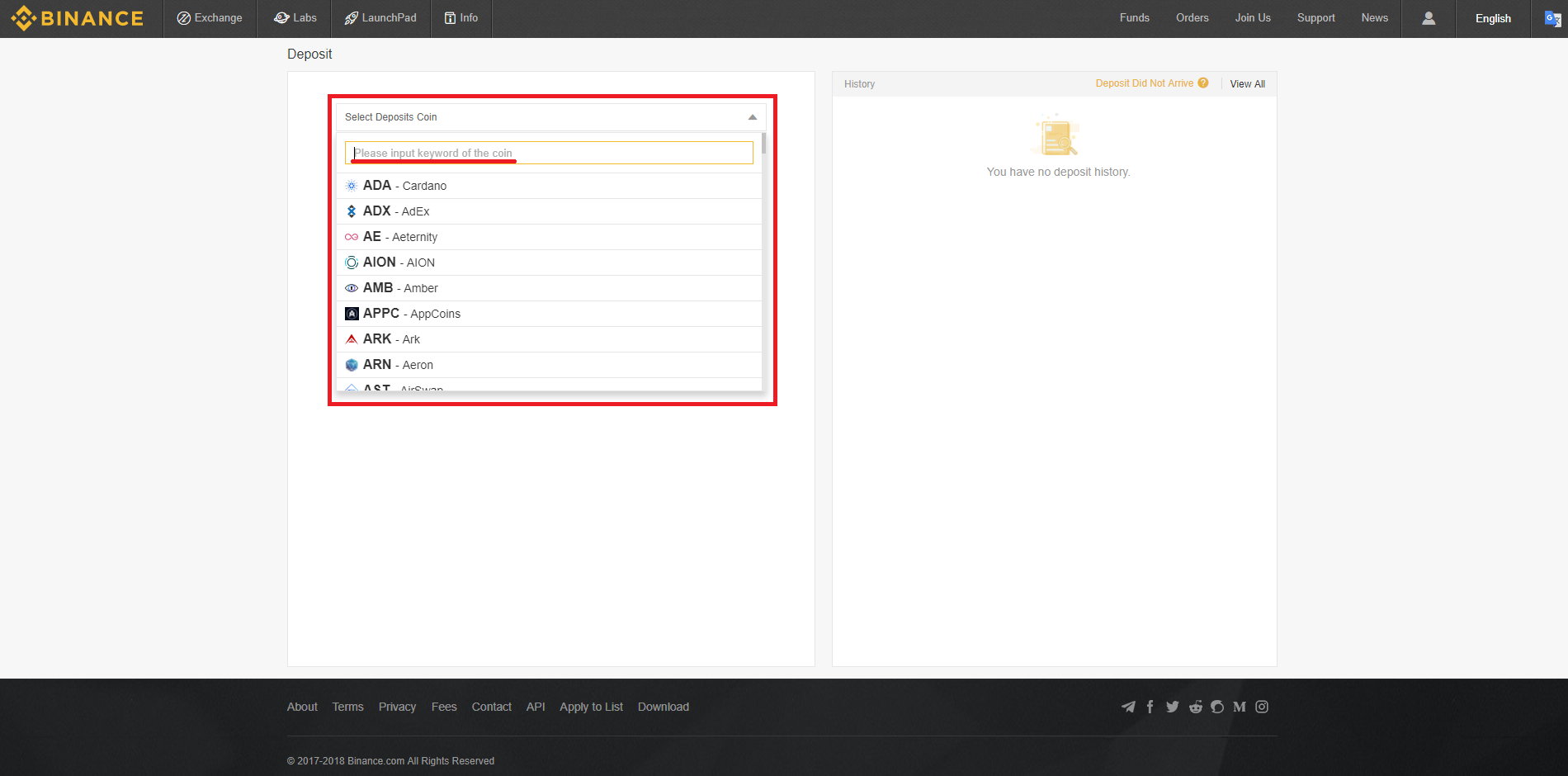Open the LaunchPad menu item
The image size is (1568, 776).
[x=380, y=18]
